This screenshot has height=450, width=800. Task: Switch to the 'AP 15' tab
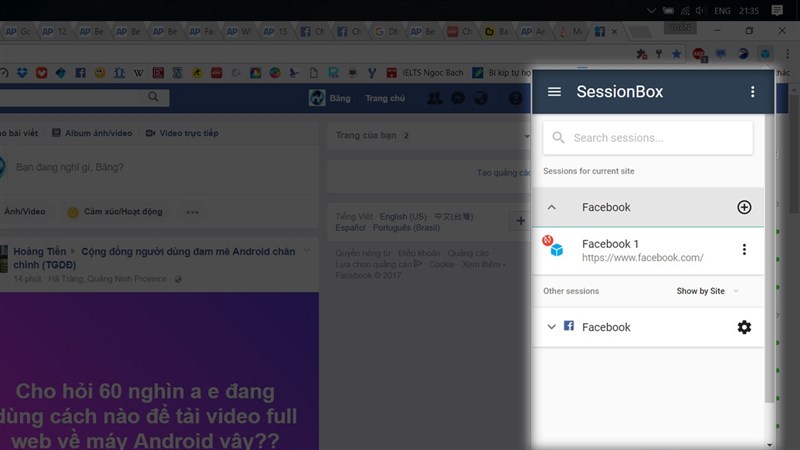[276, 32]
